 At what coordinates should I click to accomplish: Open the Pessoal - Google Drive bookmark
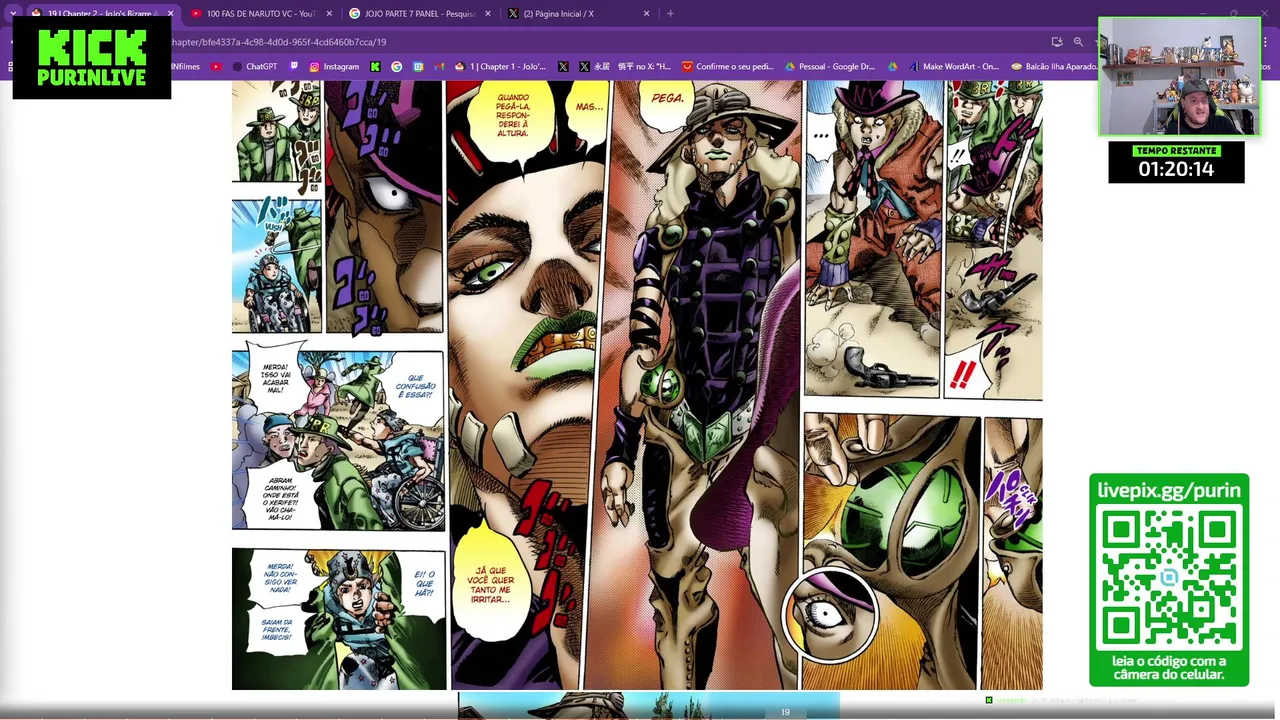(x=829, y=67)
